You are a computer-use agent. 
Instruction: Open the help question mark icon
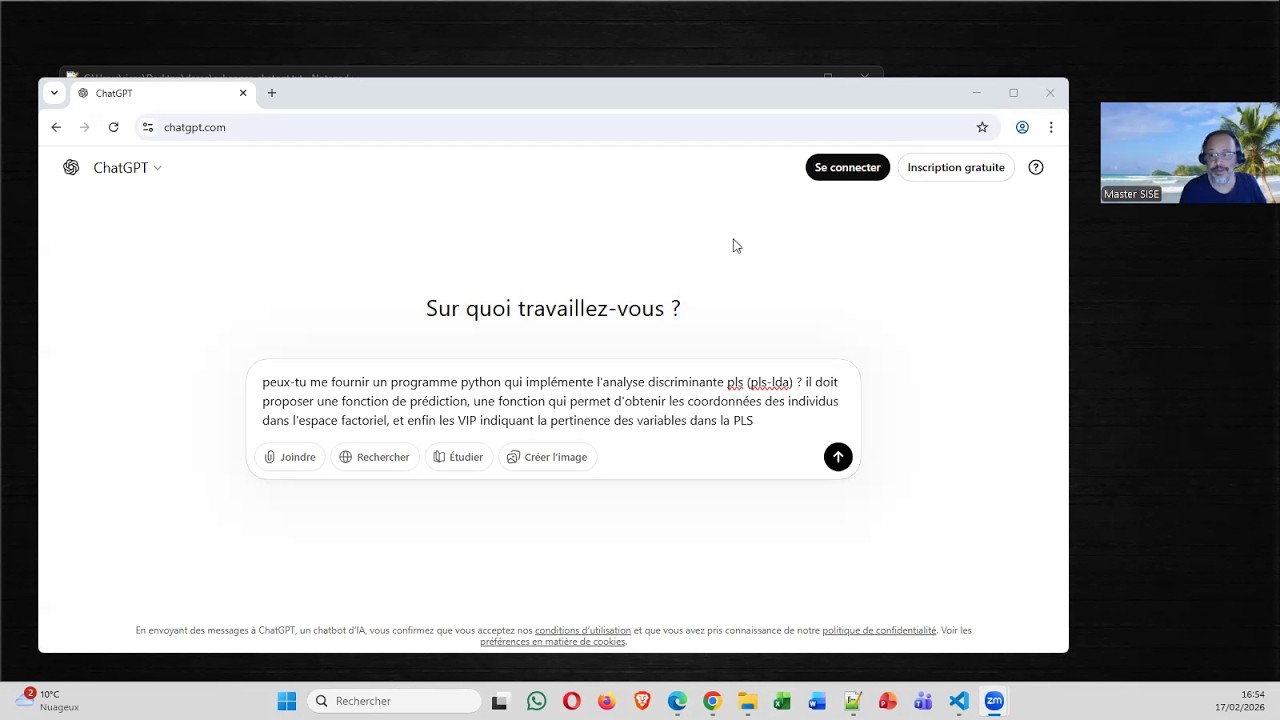1036,167
